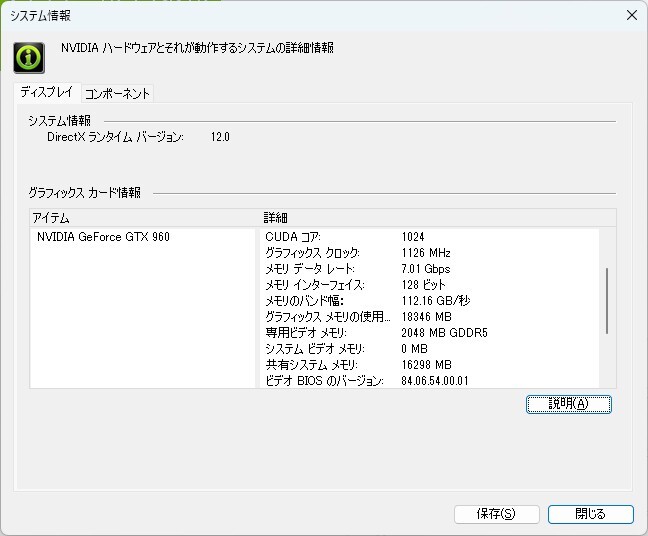The width and height of the screenshot is (648, 536).
Task: Click the 閉じる button
Action: pos(591,514)
